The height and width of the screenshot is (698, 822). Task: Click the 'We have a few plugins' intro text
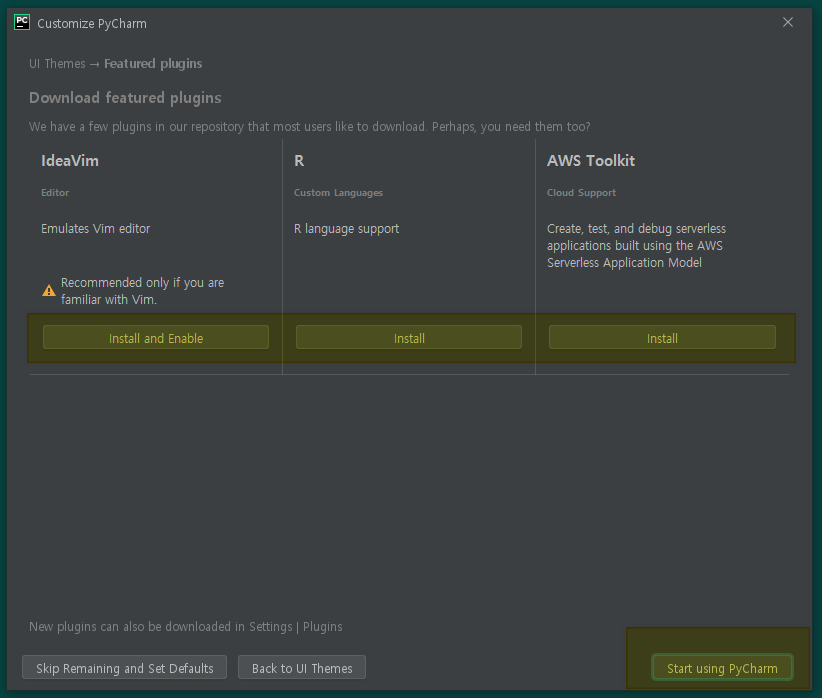[x=309, y=127]
